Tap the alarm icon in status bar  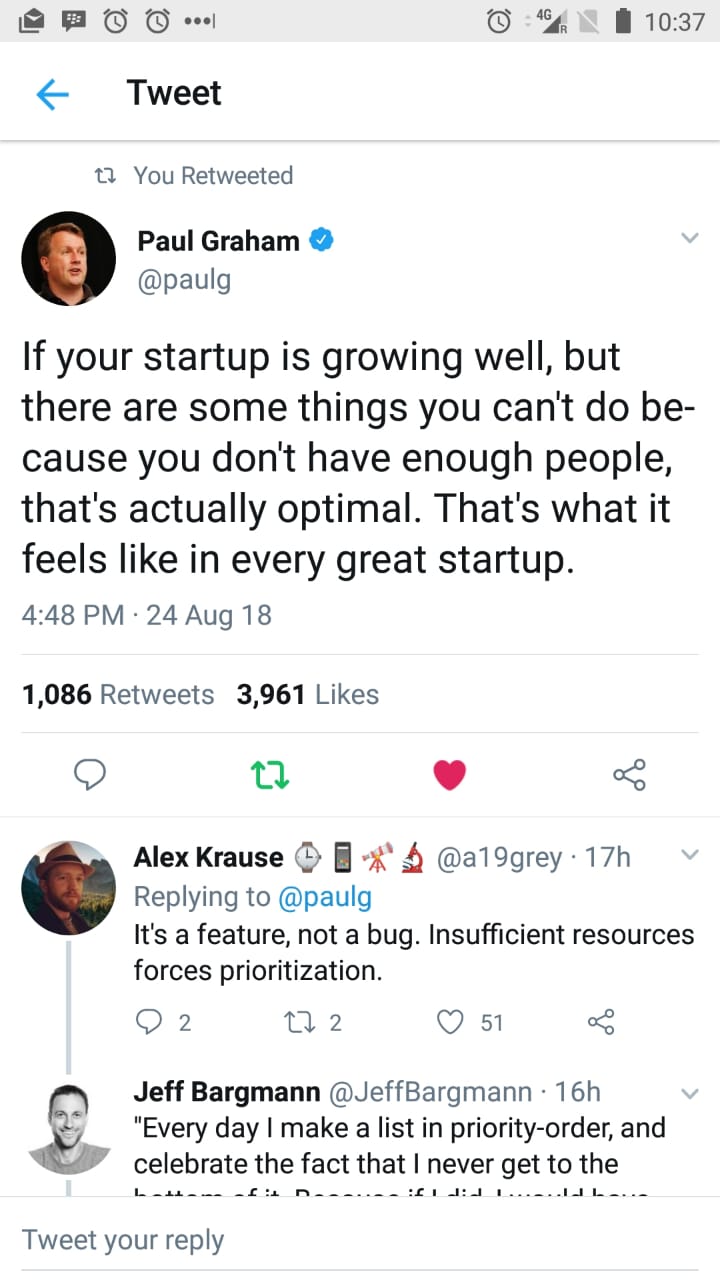tap(498, 21)
